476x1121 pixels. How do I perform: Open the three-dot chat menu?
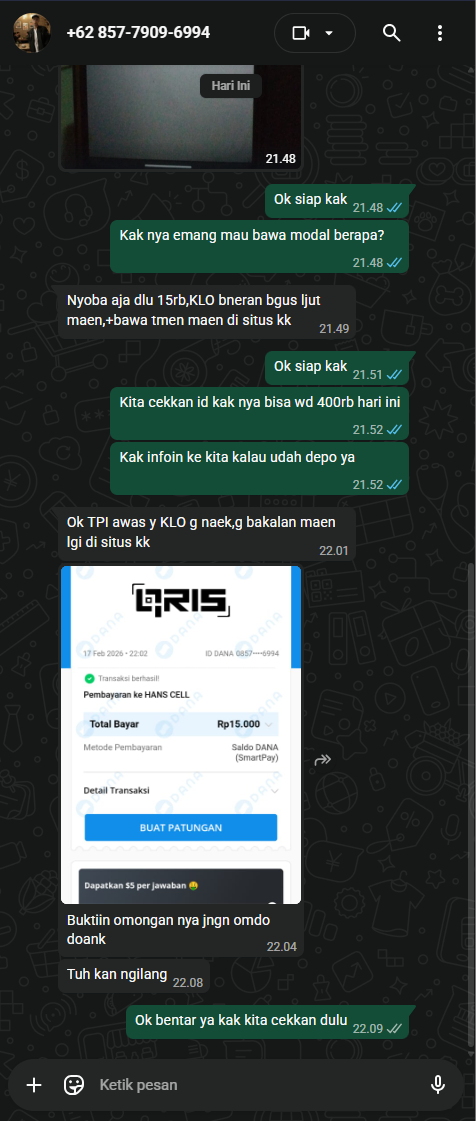[x=440, y=33]
